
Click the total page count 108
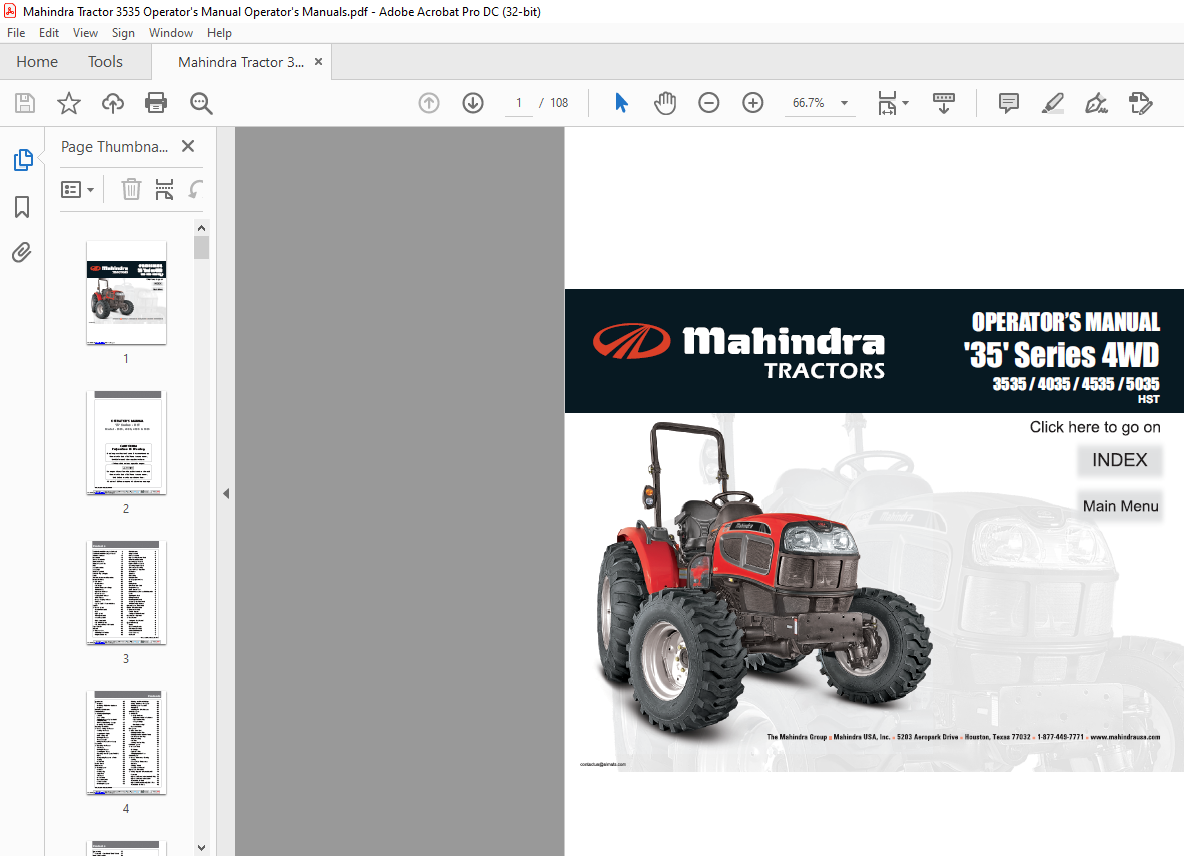tap(559, 103)
